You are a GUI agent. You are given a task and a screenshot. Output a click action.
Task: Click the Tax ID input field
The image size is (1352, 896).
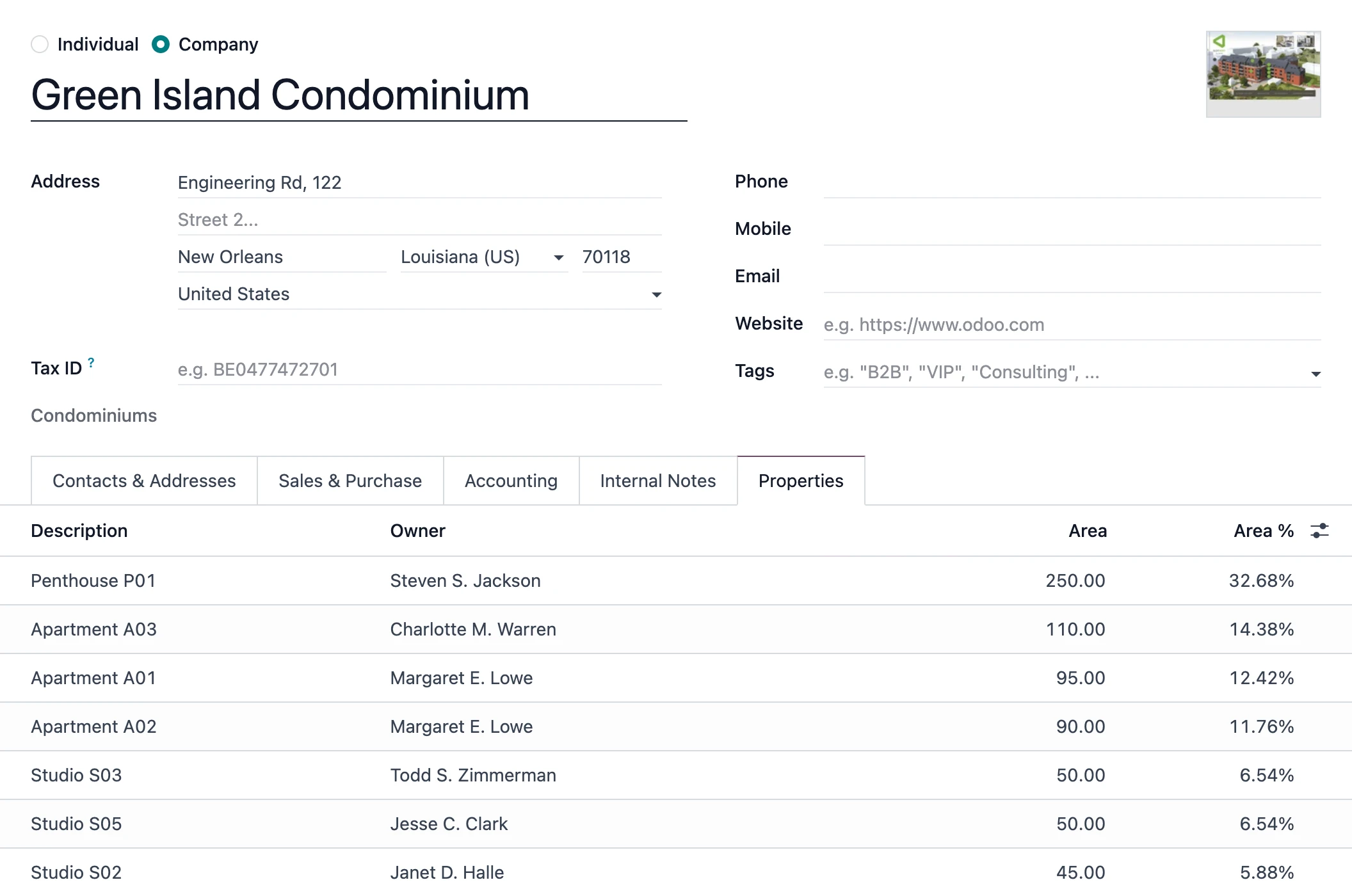(x=419, y=369)
